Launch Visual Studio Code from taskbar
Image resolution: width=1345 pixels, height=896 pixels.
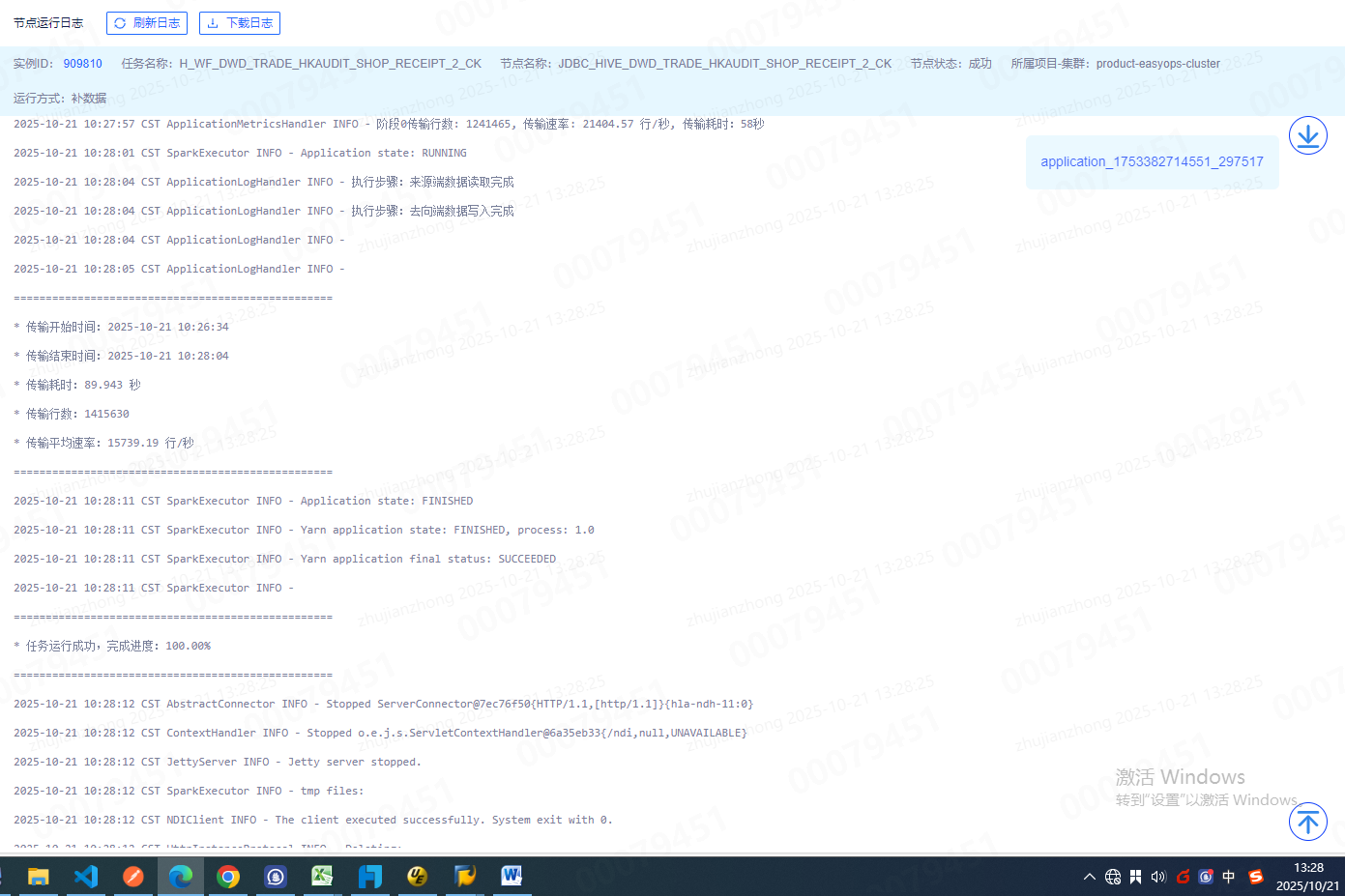(x=86, y=877)
